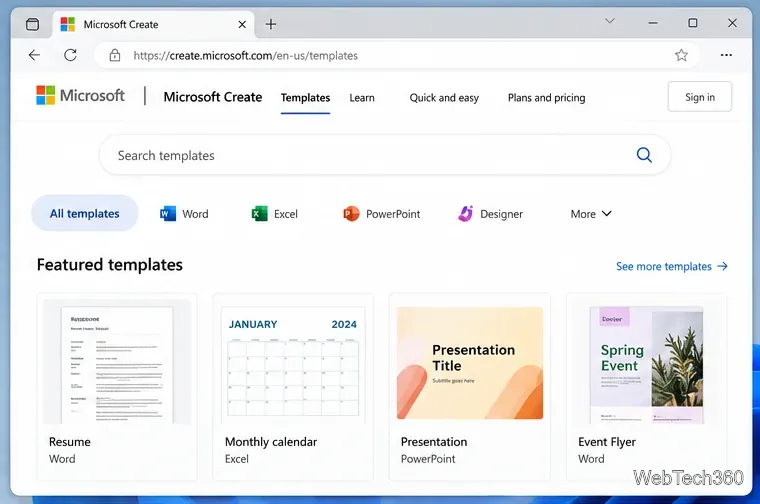Click PowerPoint label under Presentation card
The image size is (760, 504).
coord(428,459)
